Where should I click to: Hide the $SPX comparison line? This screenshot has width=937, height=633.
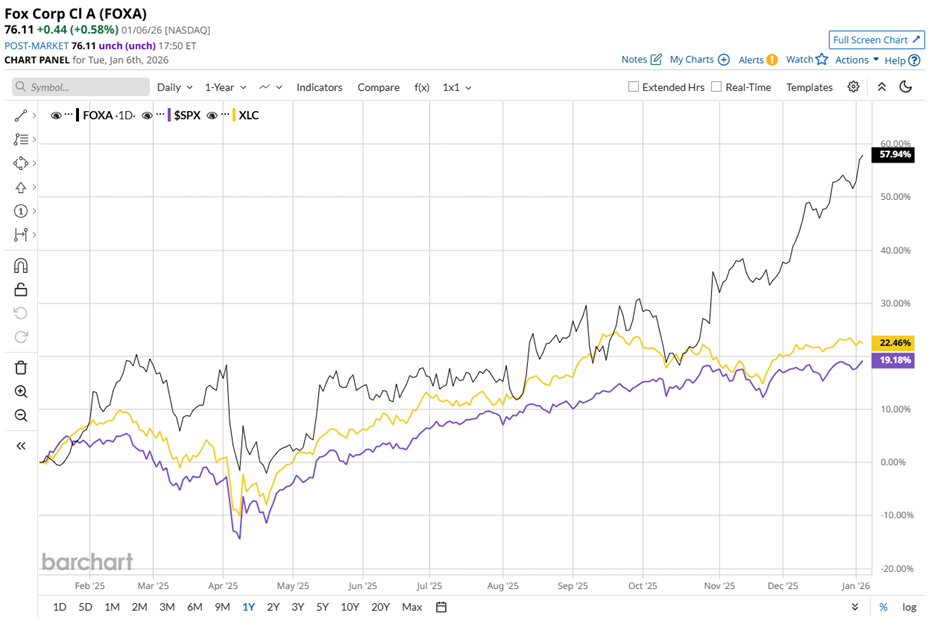tap(147, 115)
